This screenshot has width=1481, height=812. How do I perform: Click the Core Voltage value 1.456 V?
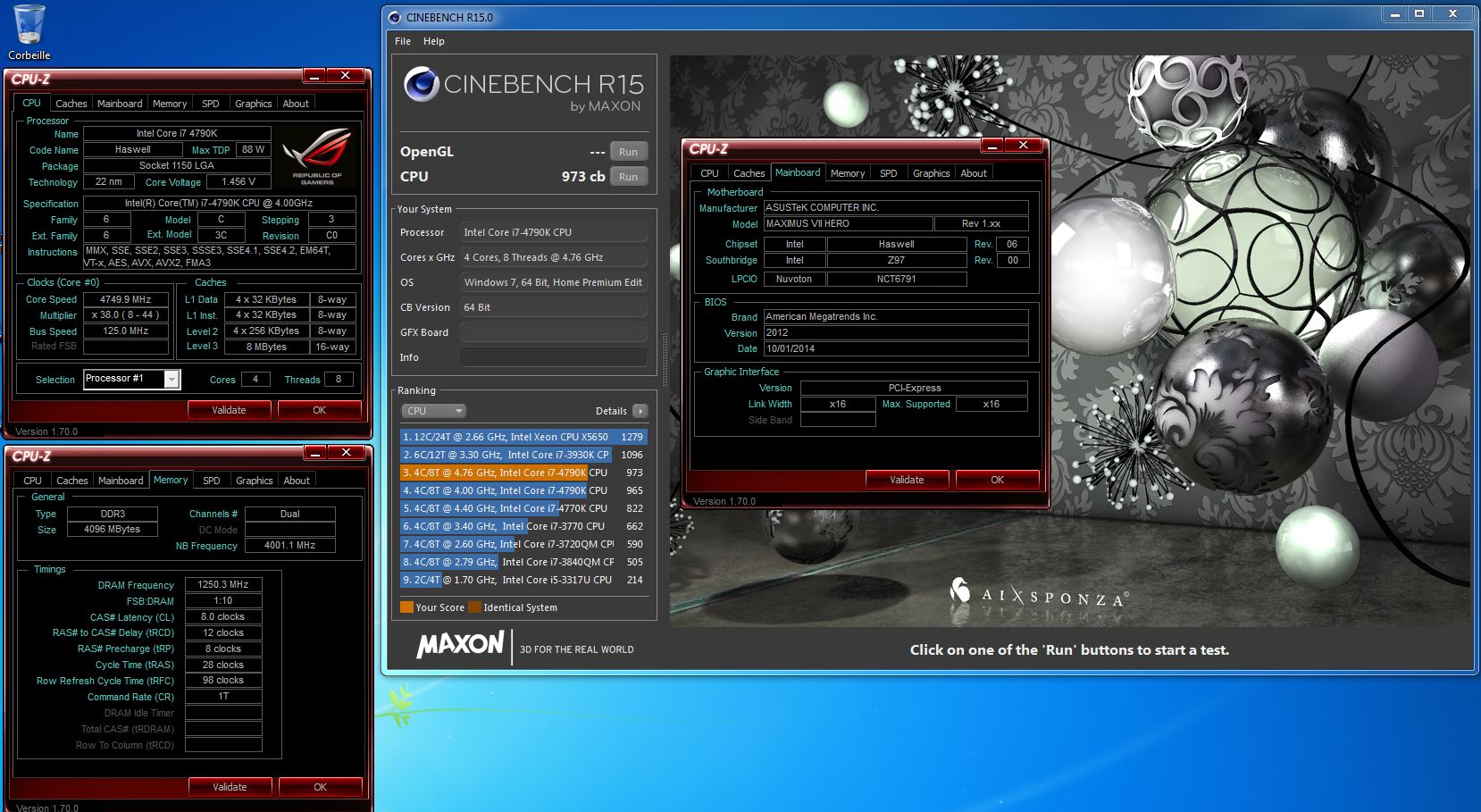tap(238, 182)
